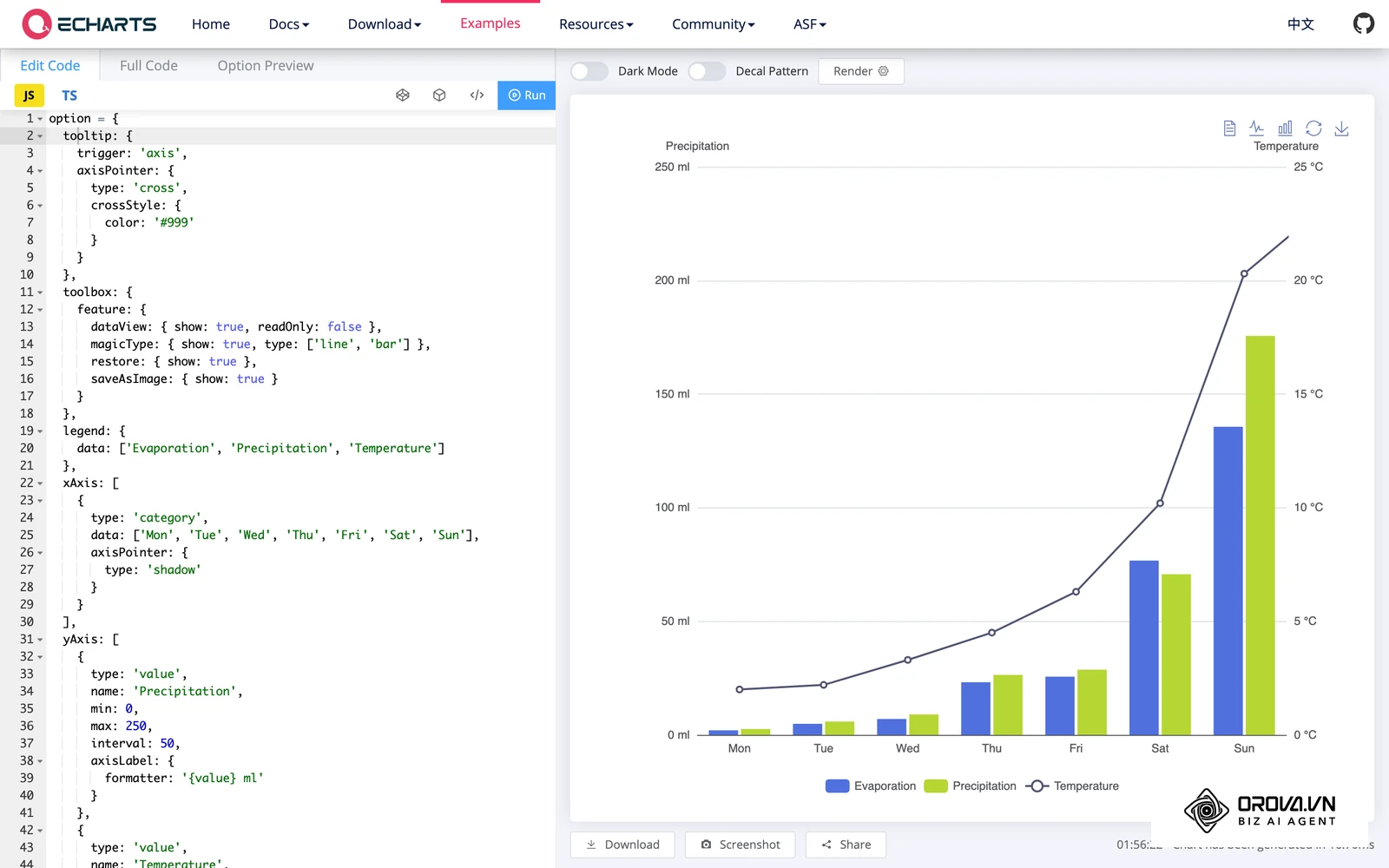Screen dimensions: 1389x868
Task: Open the GitHub repository icon
Action: point(1363,23)
